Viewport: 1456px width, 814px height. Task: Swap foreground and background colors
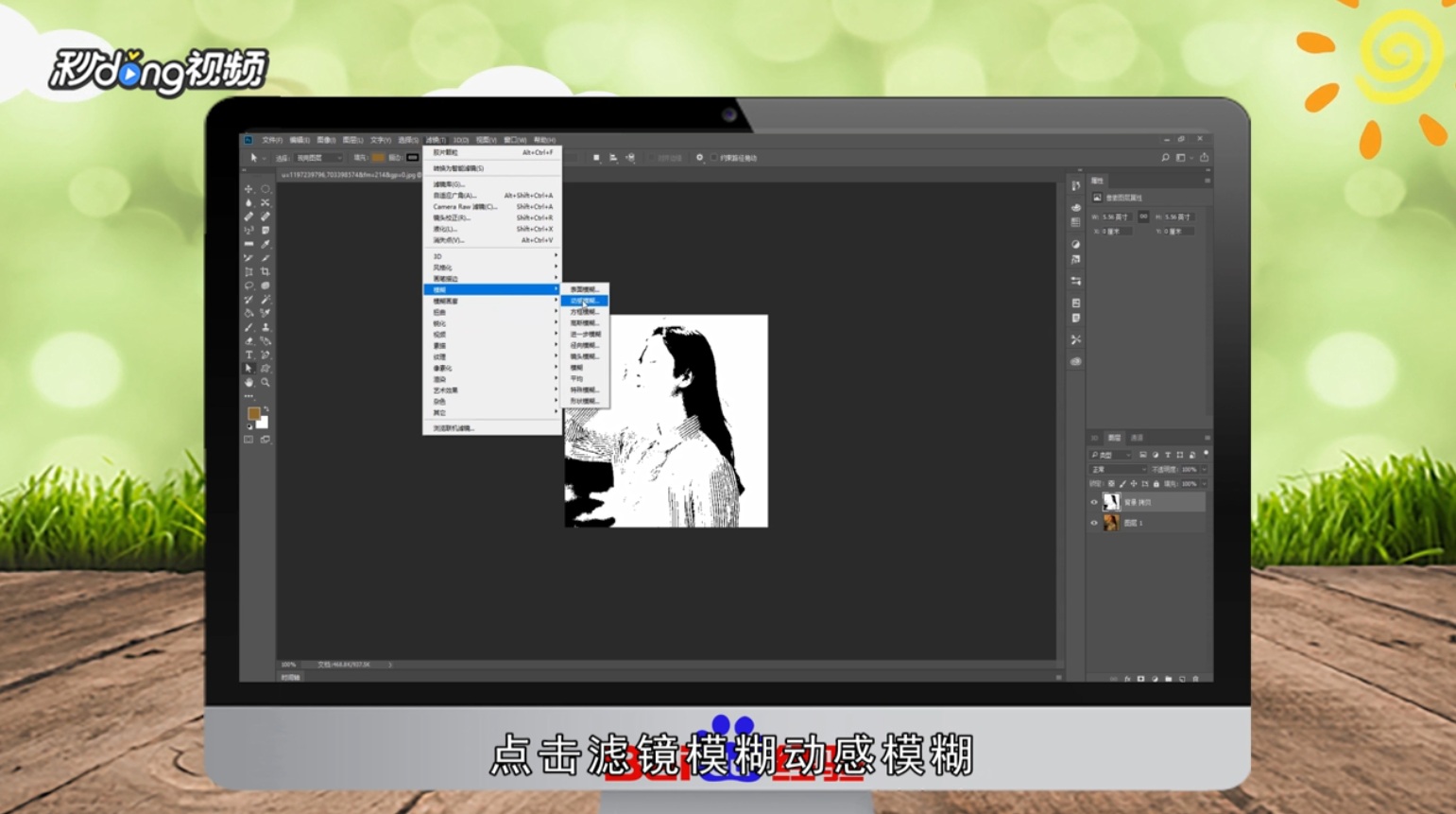[x=266, y=409]
